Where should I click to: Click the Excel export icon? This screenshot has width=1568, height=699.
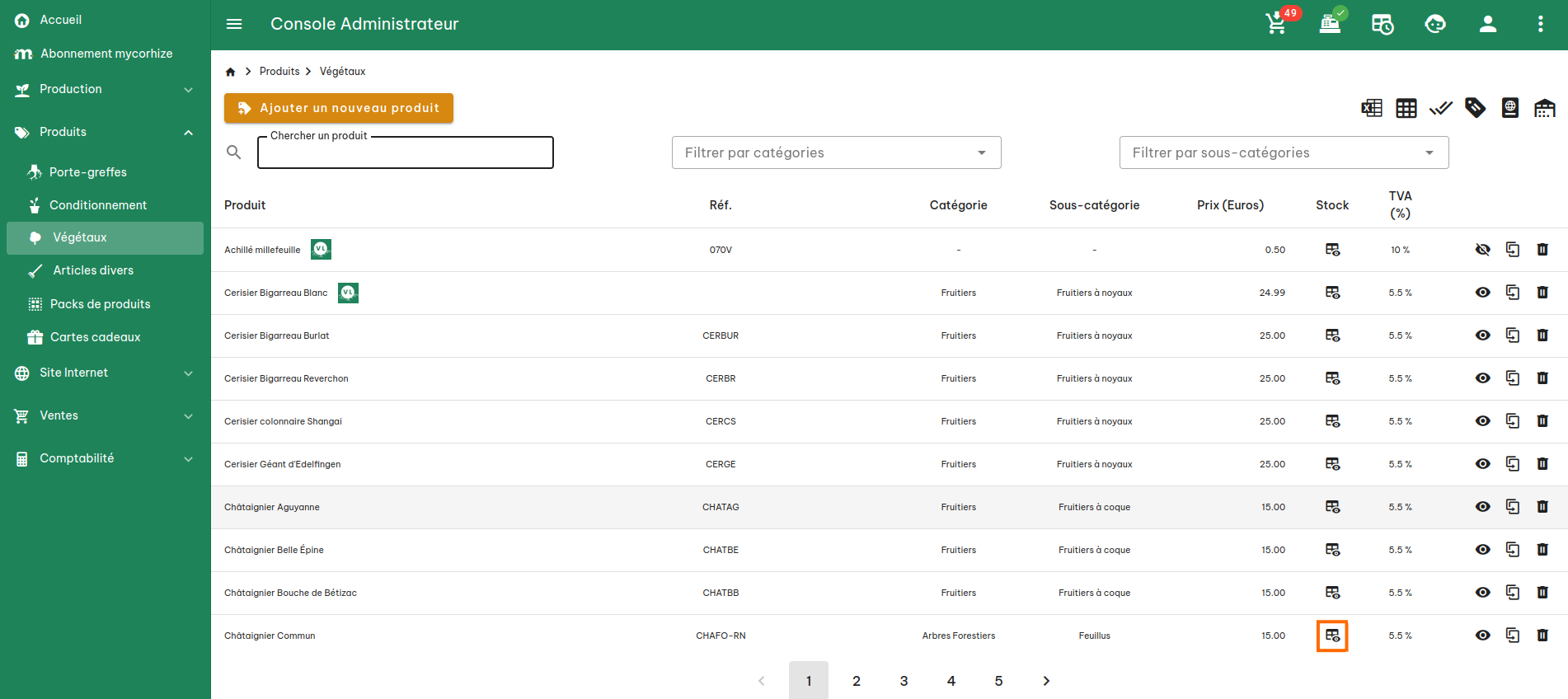(x=1372, y=108)
